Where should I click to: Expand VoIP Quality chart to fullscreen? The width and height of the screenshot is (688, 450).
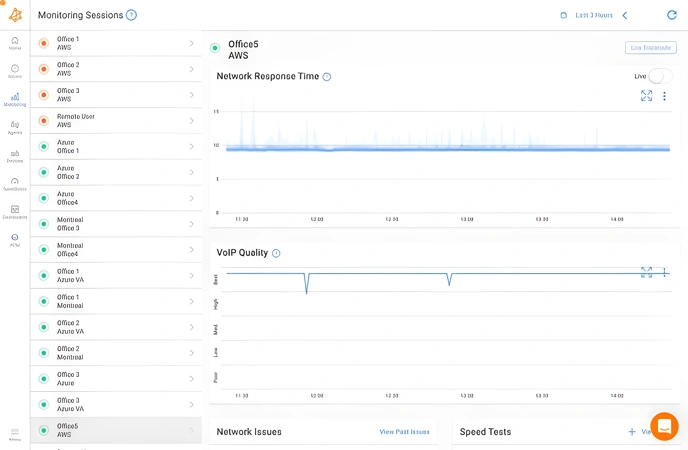pos(646,272)
